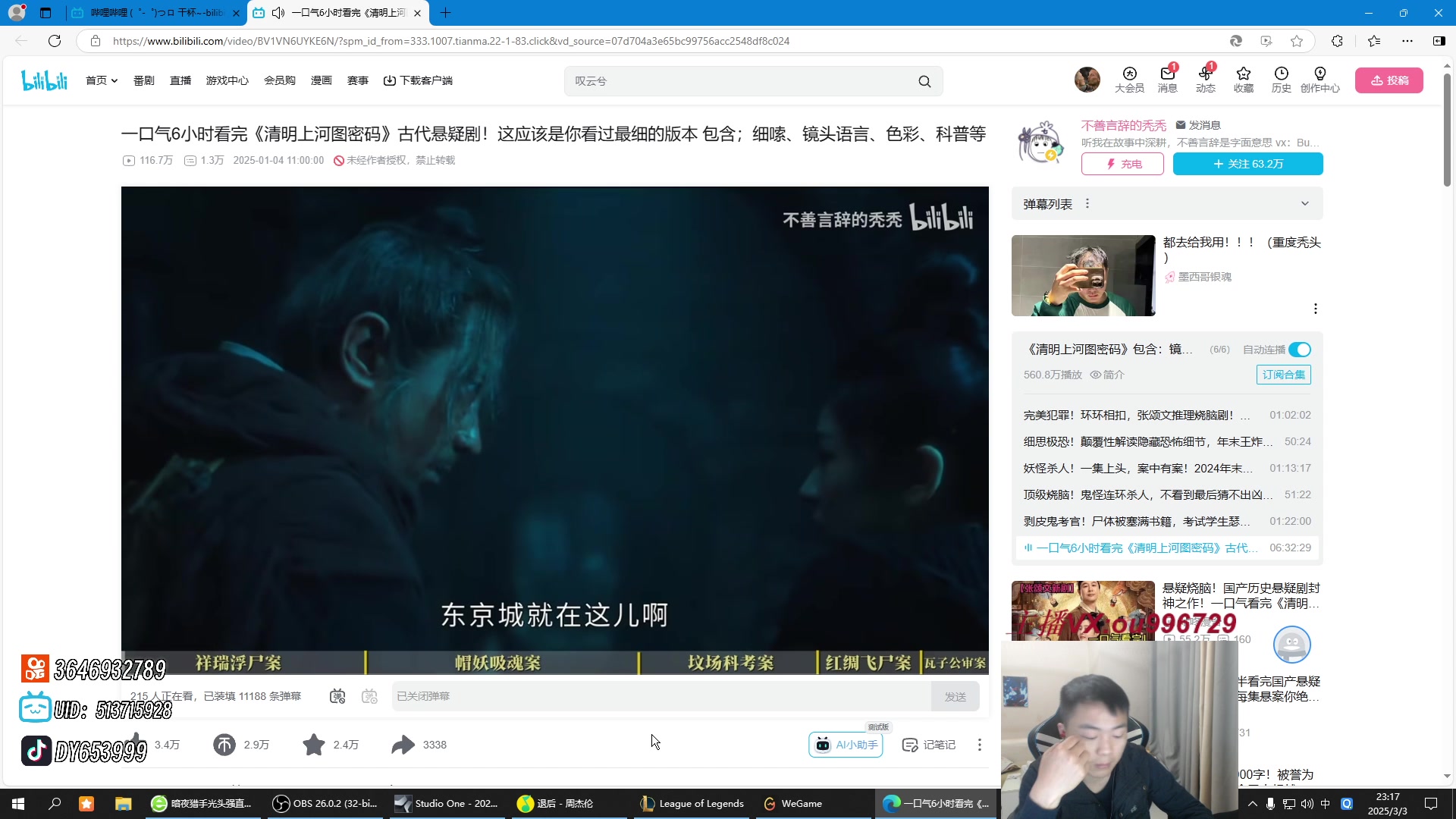This screenshot has width=1456, height=819.
Task: Toggle the 自动连播 autoplay switch
Action: [x=1300, y=350]
